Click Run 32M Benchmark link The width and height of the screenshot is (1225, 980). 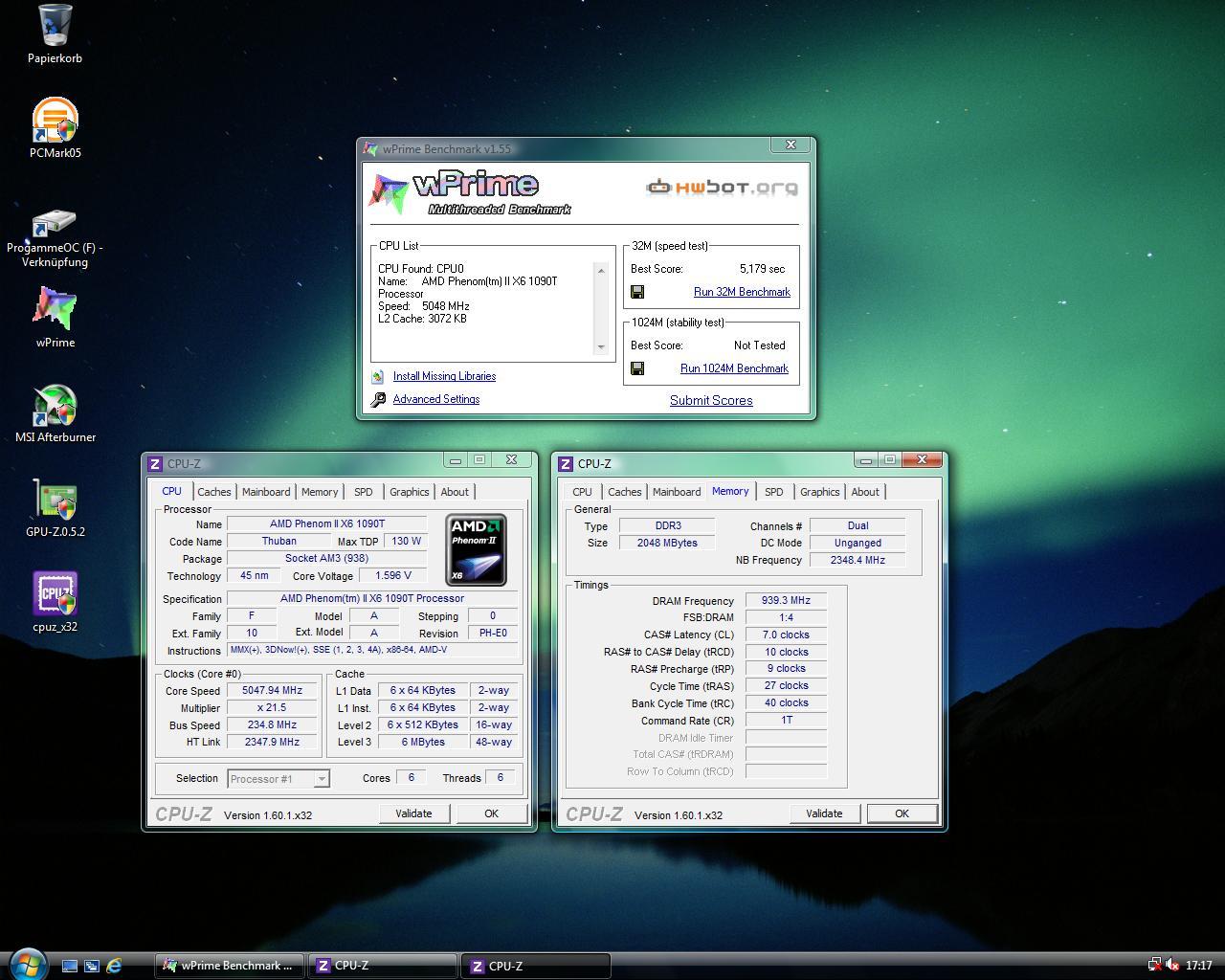[742, 292]
